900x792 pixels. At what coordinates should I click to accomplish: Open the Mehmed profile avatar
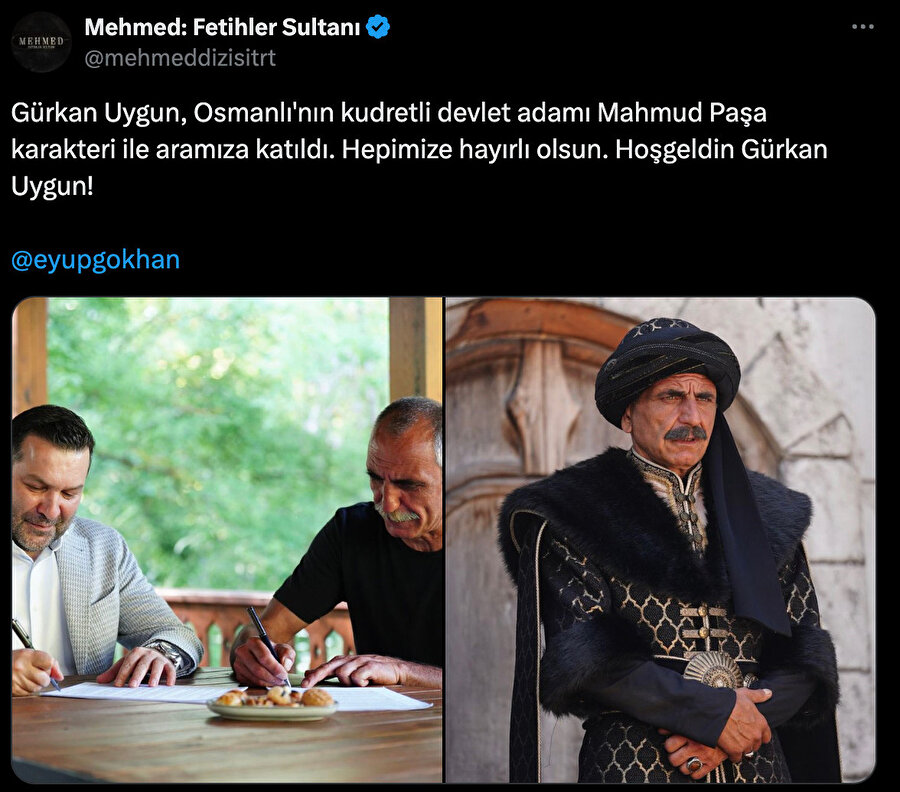[x=41, y=42]
